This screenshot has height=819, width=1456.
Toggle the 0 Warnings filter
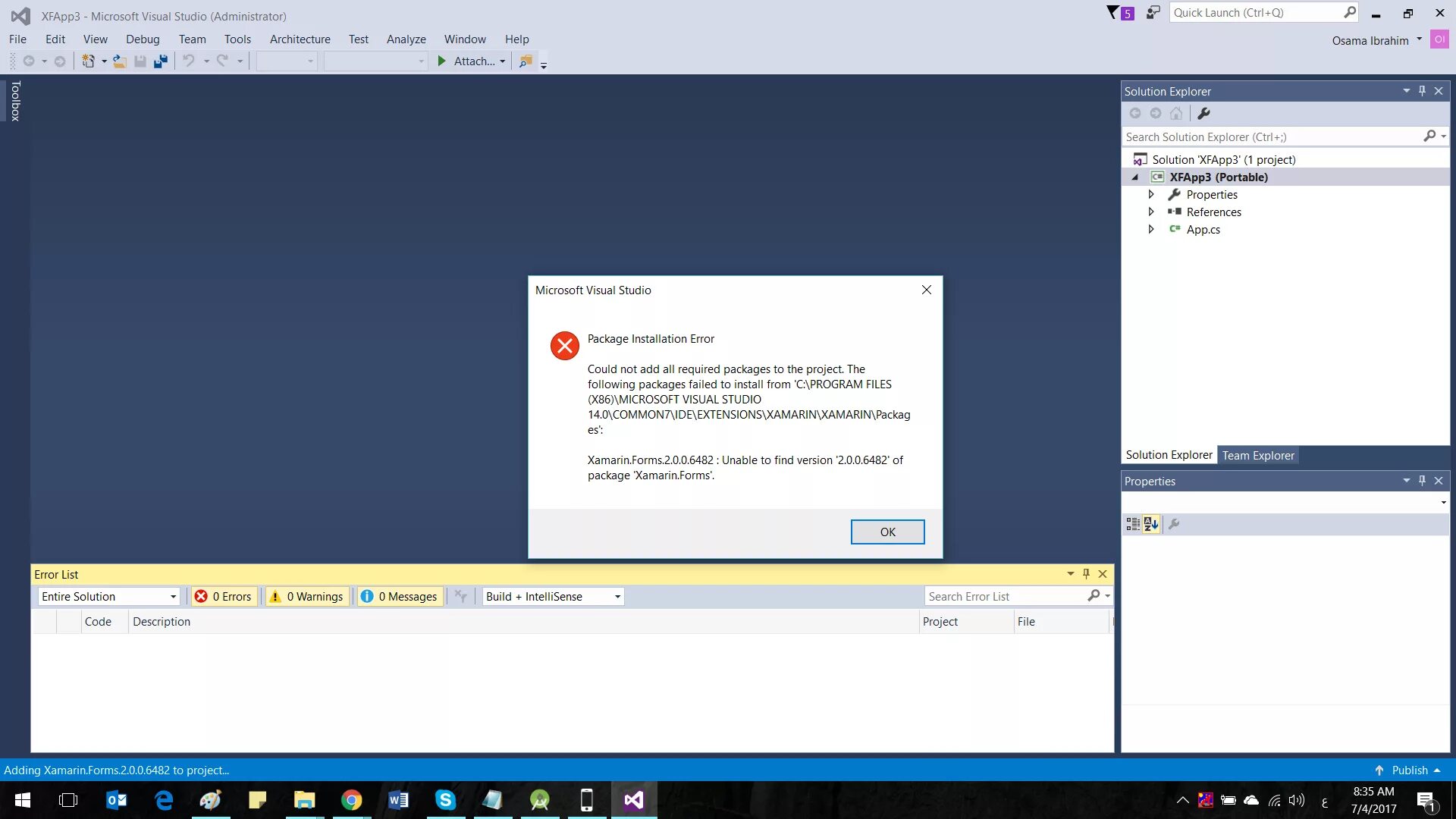coord(307,597)
